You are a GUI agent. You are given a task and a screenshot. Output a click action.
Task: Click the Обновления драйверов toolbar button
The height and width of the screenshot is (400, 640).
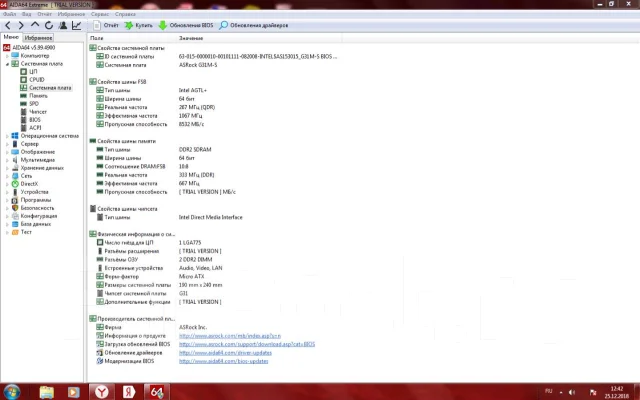(253, 25)
